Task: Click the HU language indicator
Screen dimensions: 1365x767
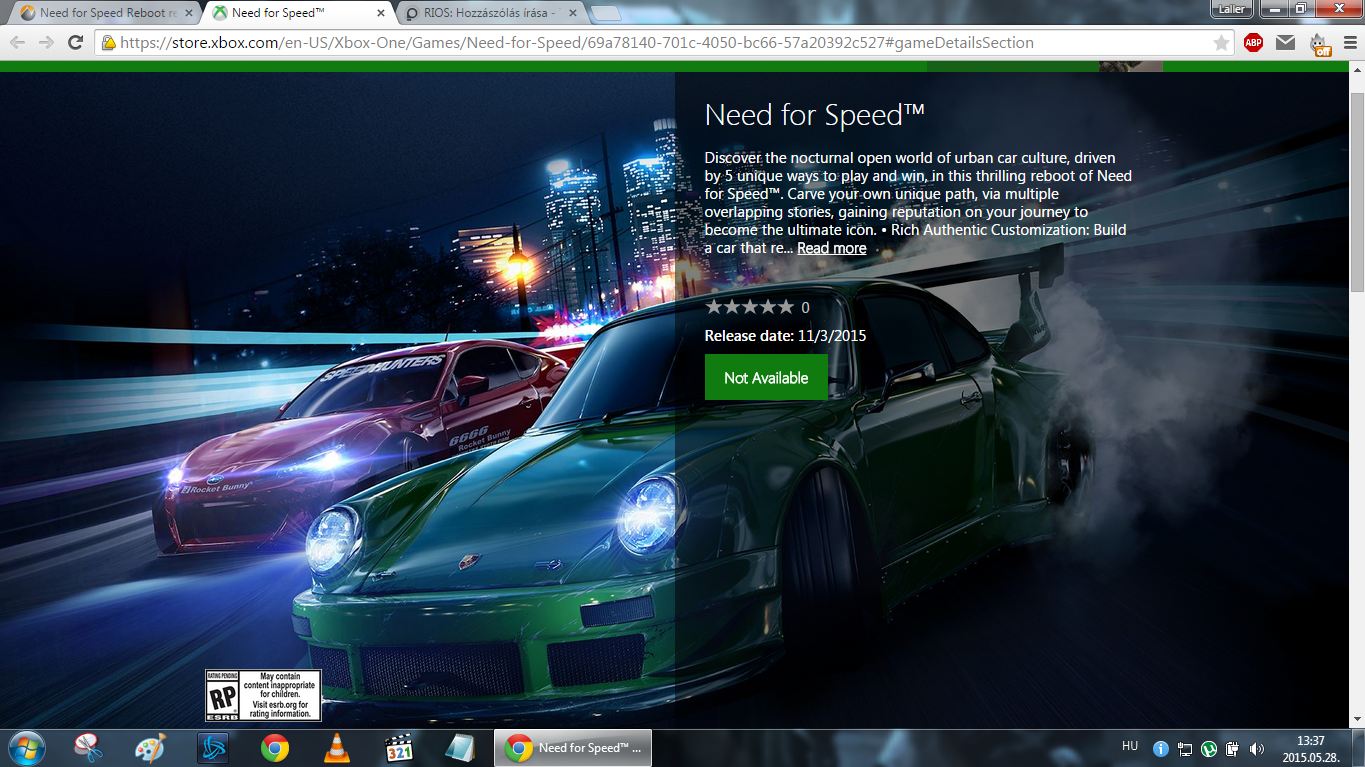Action: pos(1130,746)
